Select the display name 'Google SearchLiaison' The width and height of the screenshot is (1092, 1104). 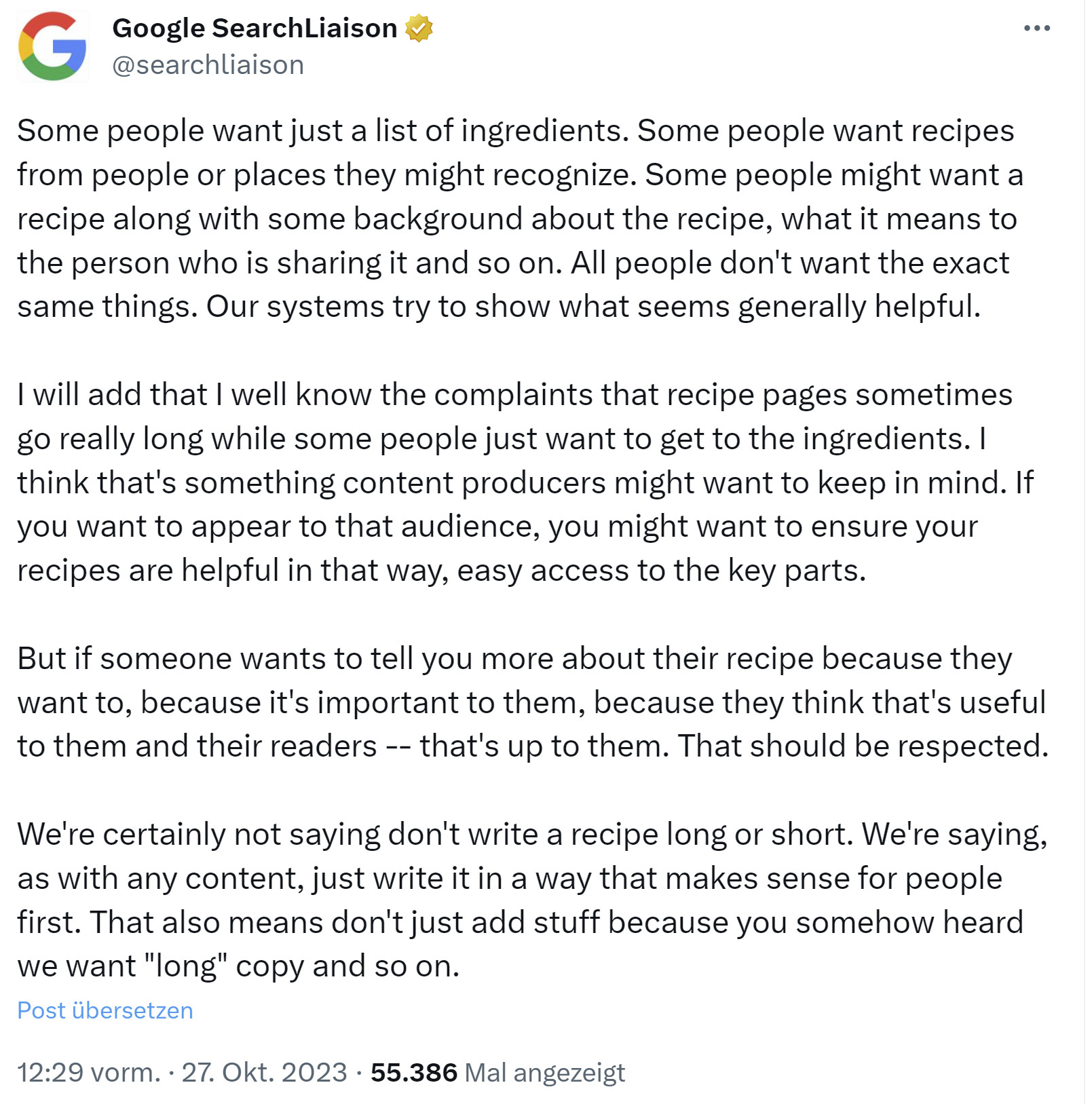(x=256, y=27)
